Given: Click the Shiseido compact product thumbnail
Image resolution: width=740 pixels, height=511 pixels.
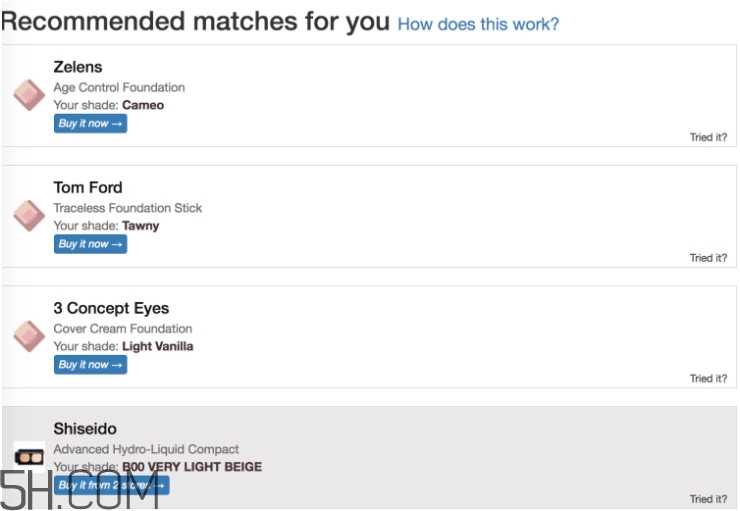Looking at the screenshot, I should click(x=28, y=456).
